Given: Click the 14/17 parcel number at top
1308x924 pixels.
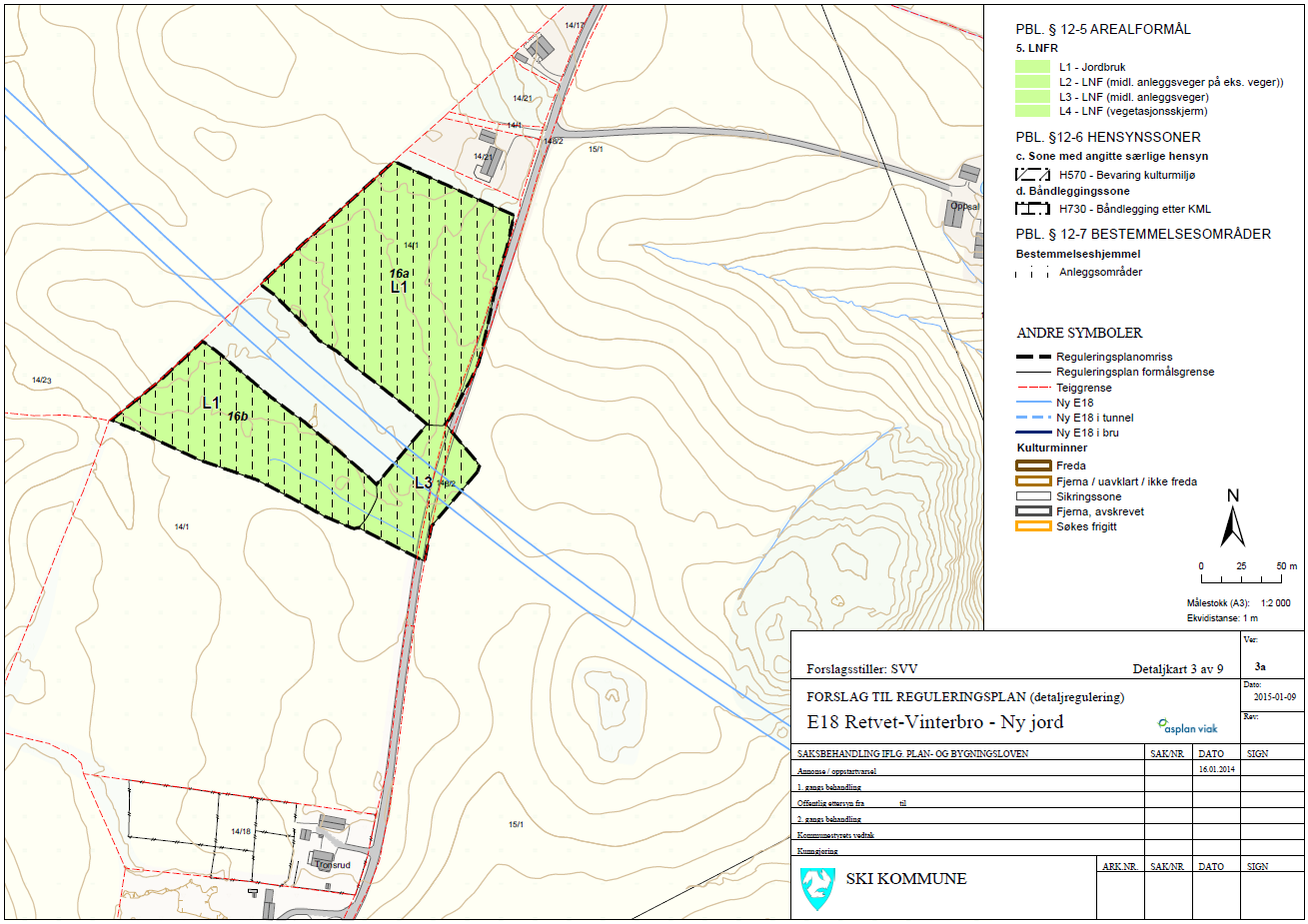Looking at the screenshot, I should tap(575, 25).
